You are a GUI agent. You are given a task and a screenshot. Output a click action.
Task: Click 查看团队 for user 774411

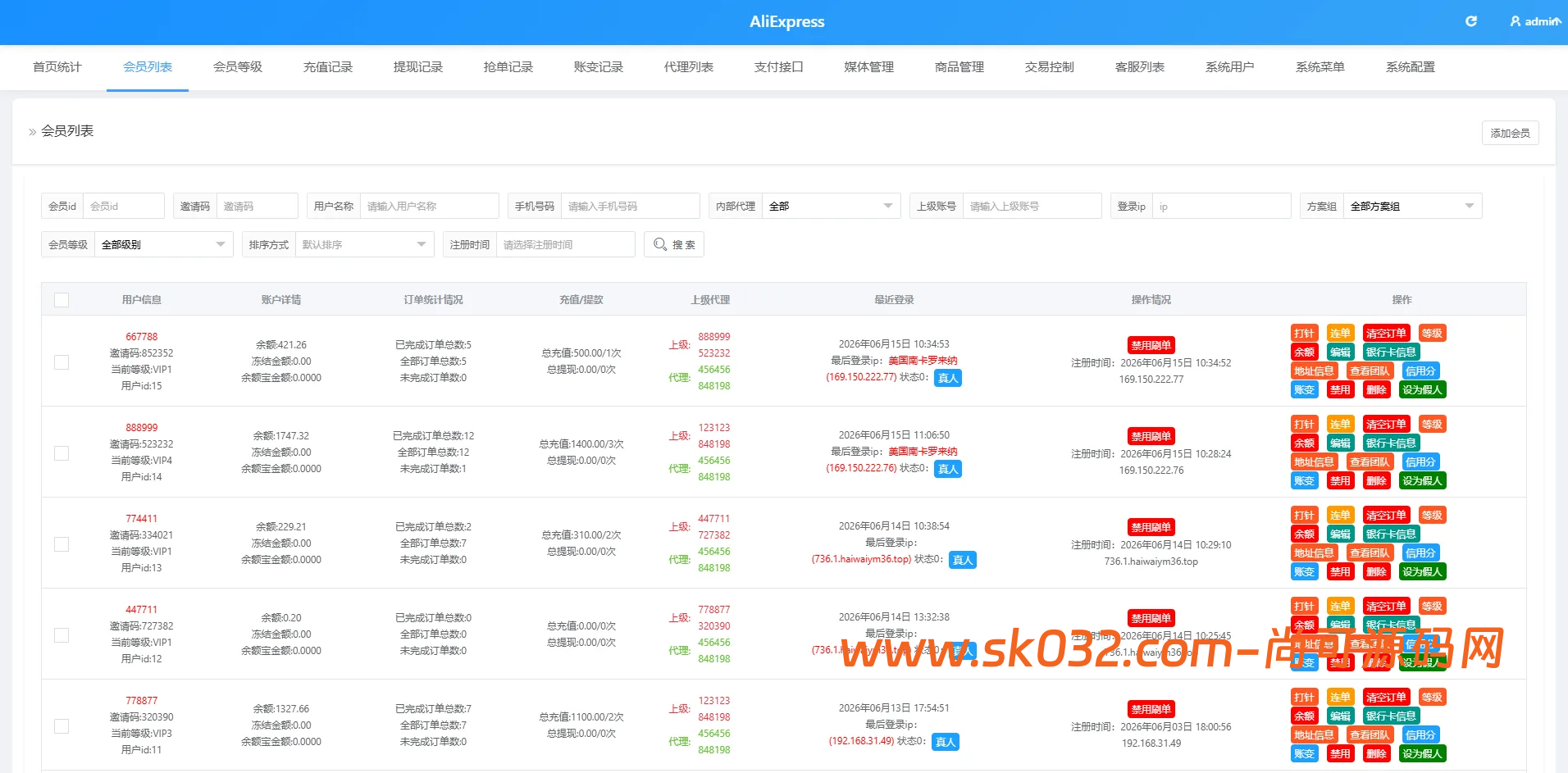coord(1370,553)
